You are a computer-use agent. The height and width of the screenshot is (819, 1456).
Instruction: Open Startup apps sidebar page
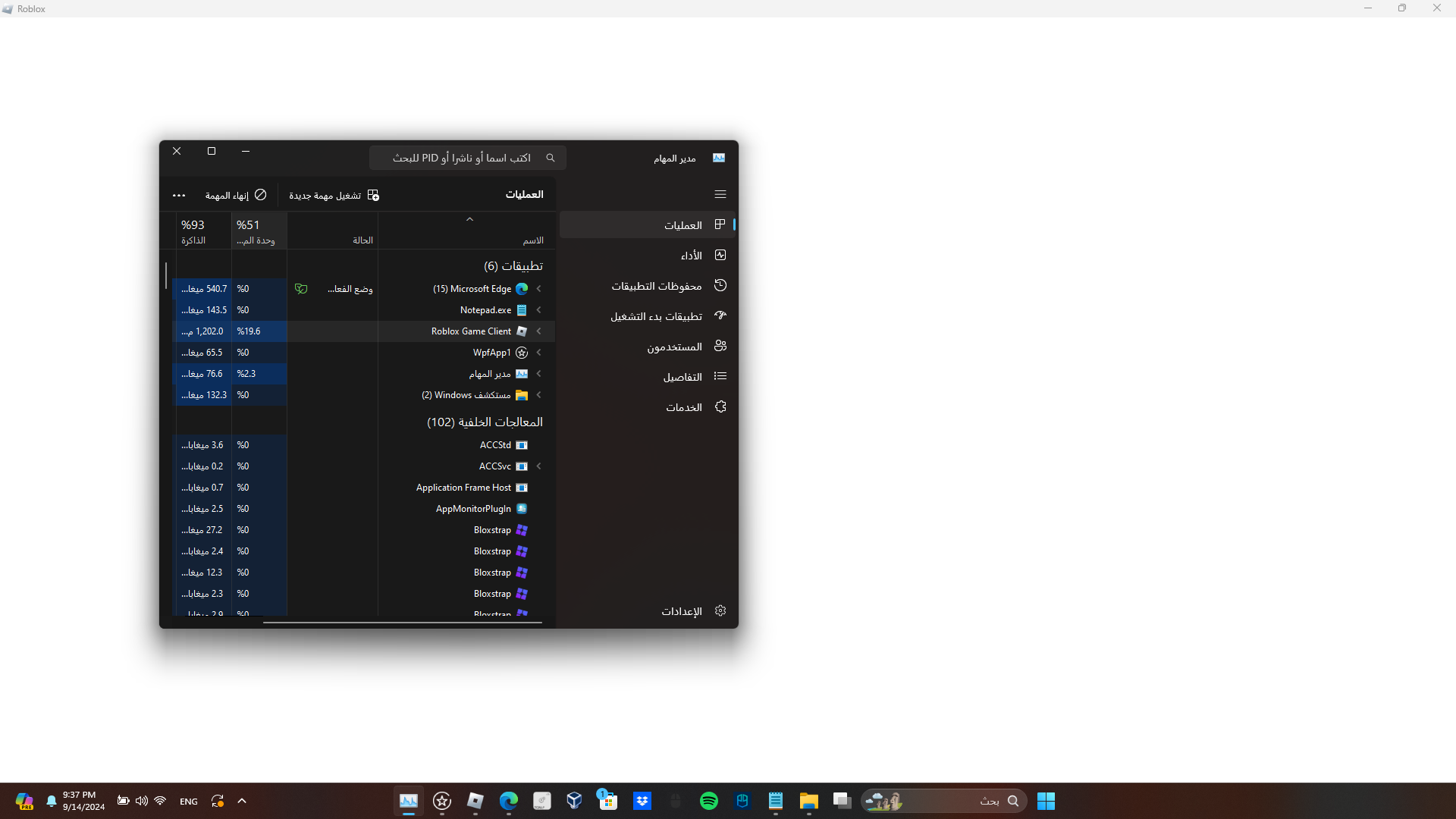coord(657,316)
